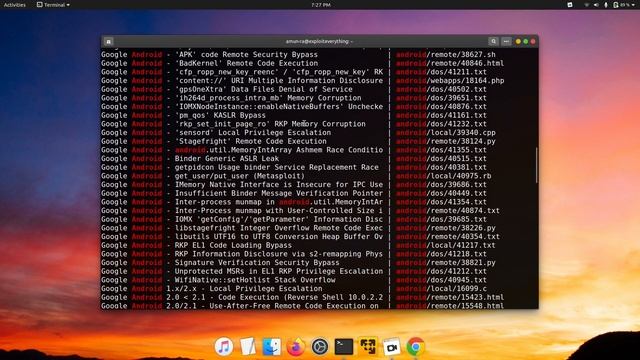Launch Firefox from the dock
Image resolution: width=640 pixels, height=360 pixels.
coord(296,347)
